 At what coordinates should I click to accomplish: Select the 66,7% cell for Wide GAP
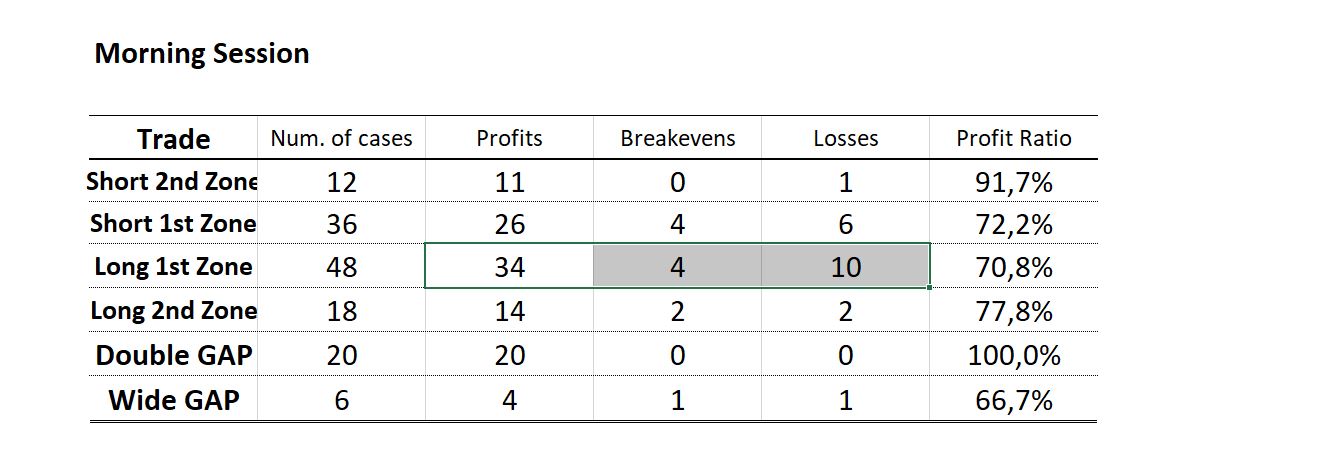pos(1013,400)
